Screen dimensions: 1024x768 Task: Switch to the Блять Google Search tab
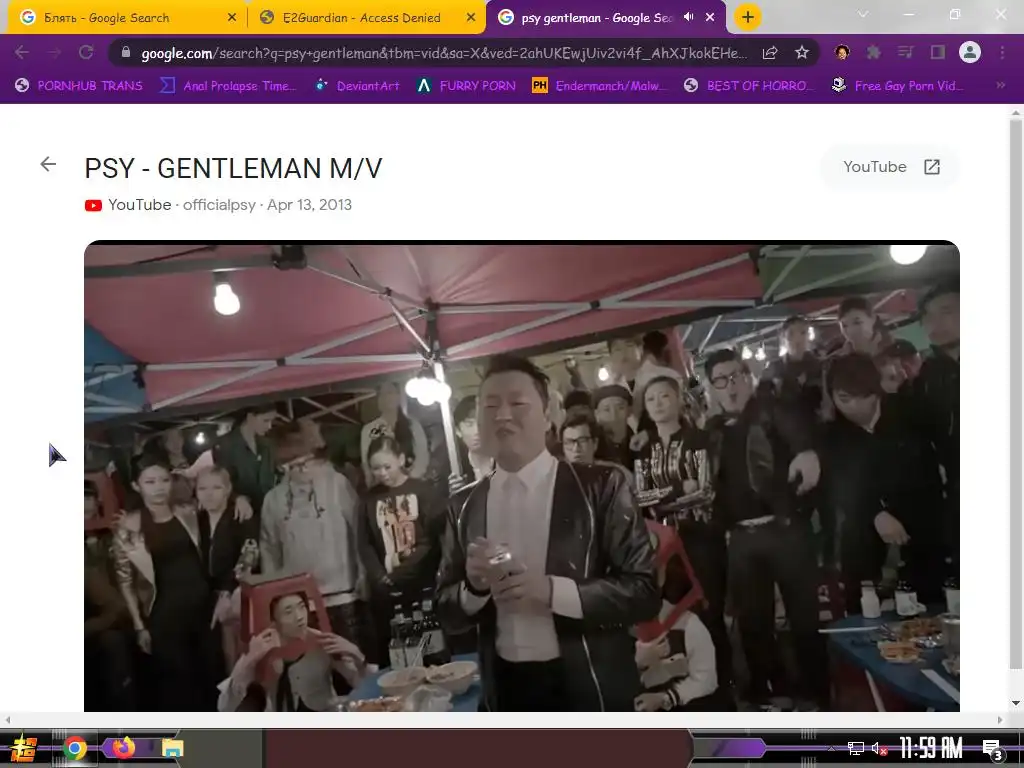point(128,18)
